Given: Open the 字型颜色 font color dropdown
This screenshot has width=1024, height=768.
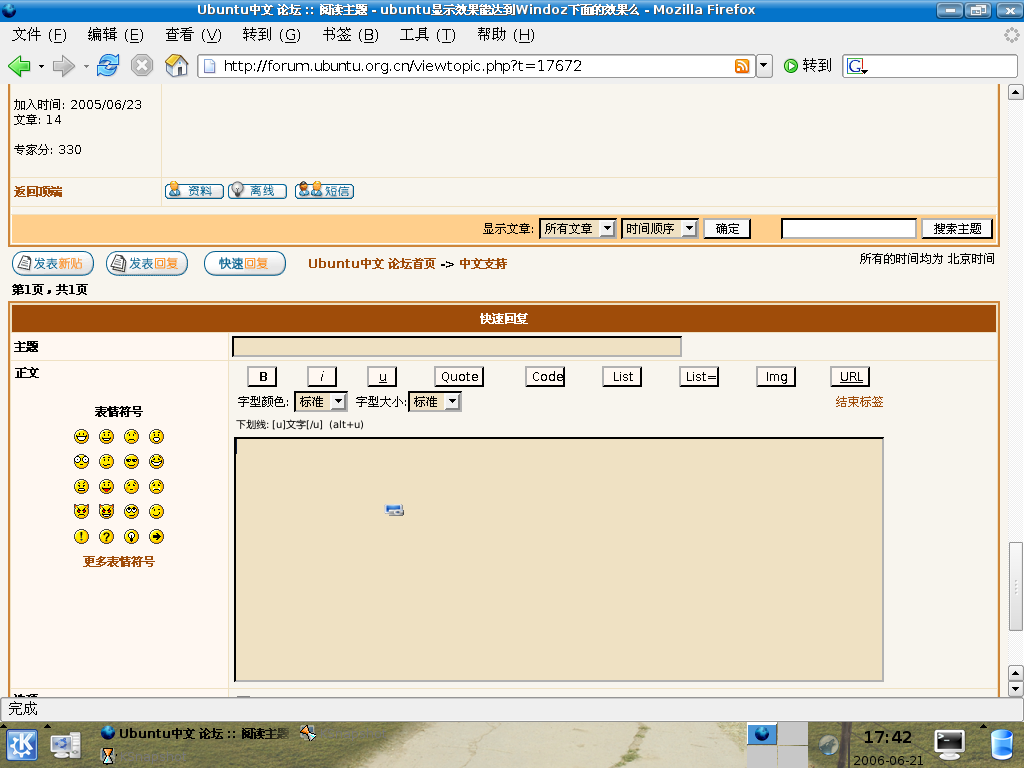Looking at the screenshot, I should pyautogui.click(x=321, y=402).
